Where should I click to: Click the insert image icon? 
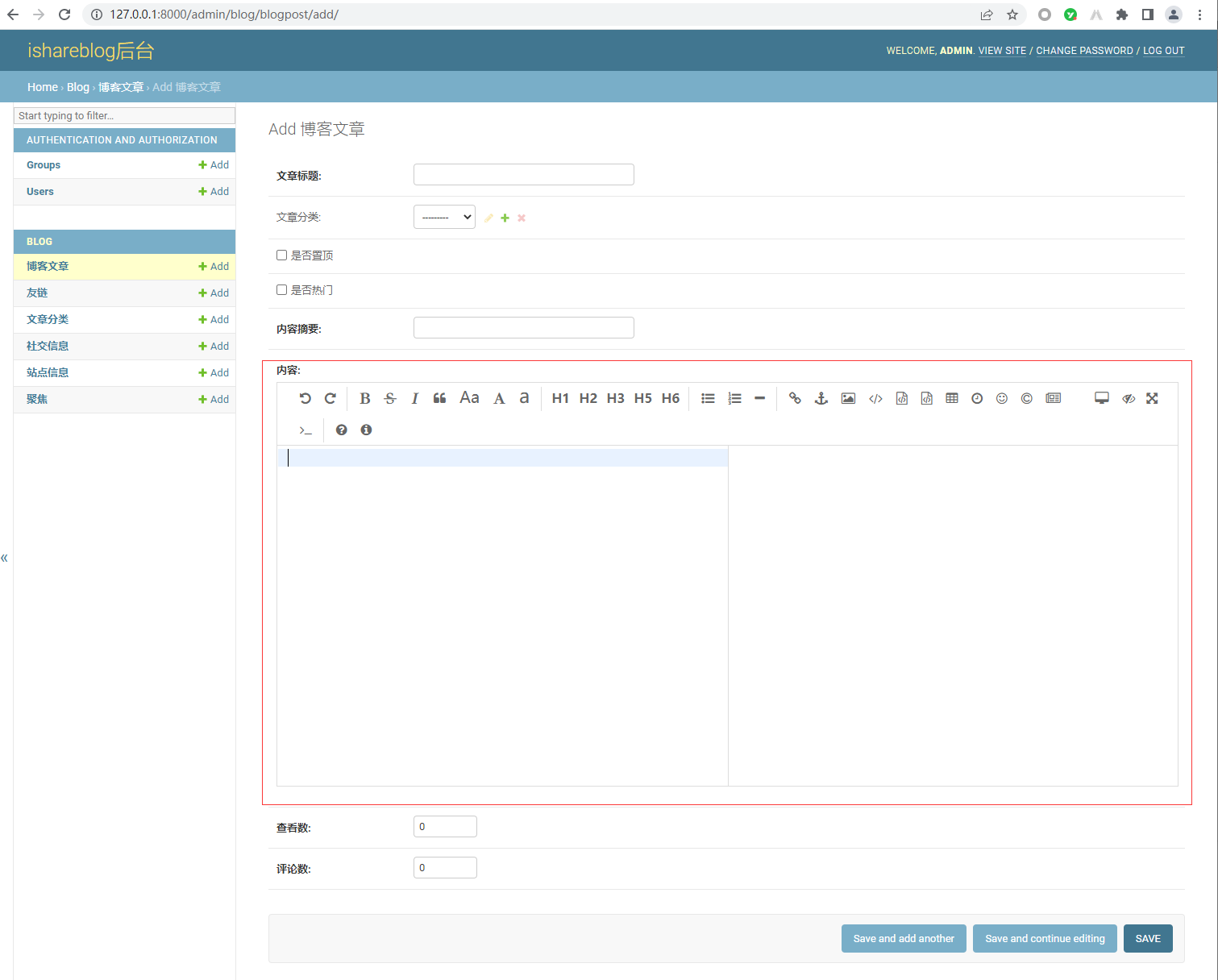(848, 398)
